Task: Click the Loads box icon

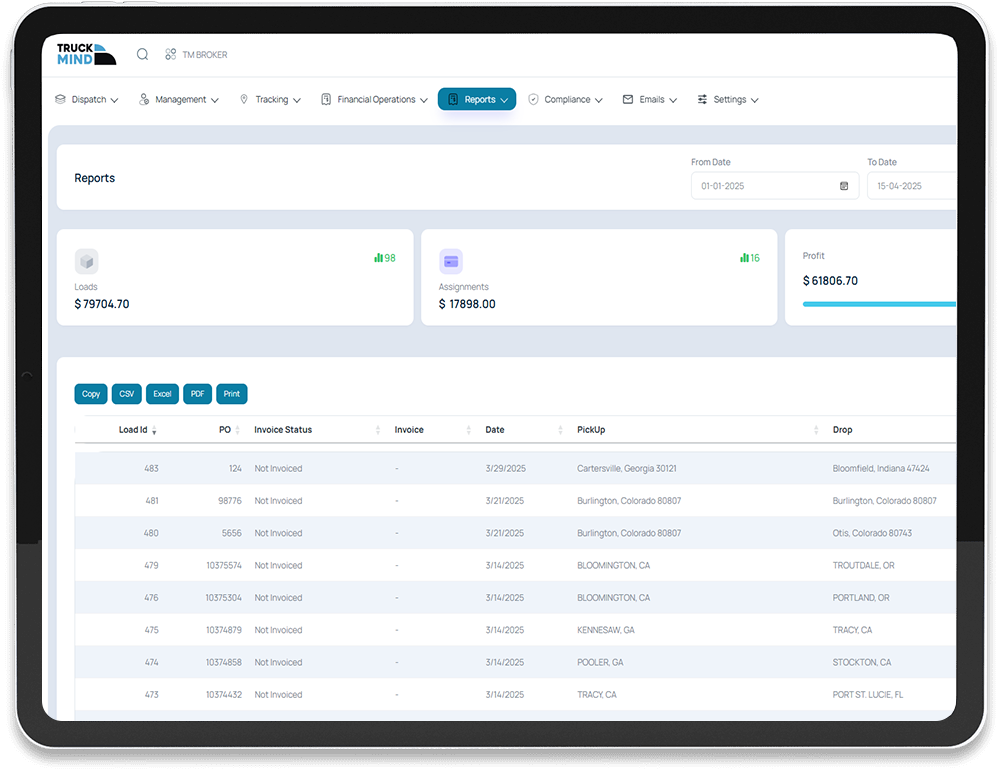Action: tap(87, 261)
